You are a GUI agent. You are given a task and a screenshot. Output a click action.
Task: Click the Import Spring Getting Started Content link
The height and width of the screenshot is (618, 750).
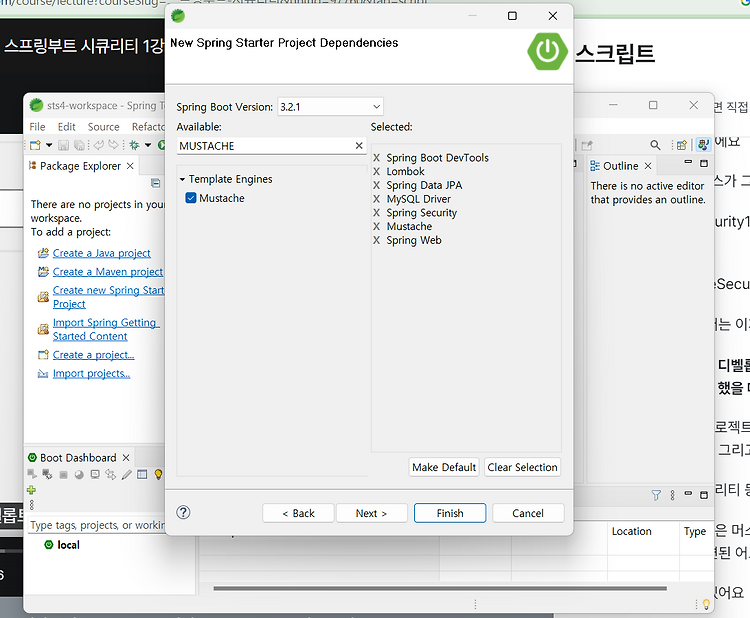click(x=106, y=330)
